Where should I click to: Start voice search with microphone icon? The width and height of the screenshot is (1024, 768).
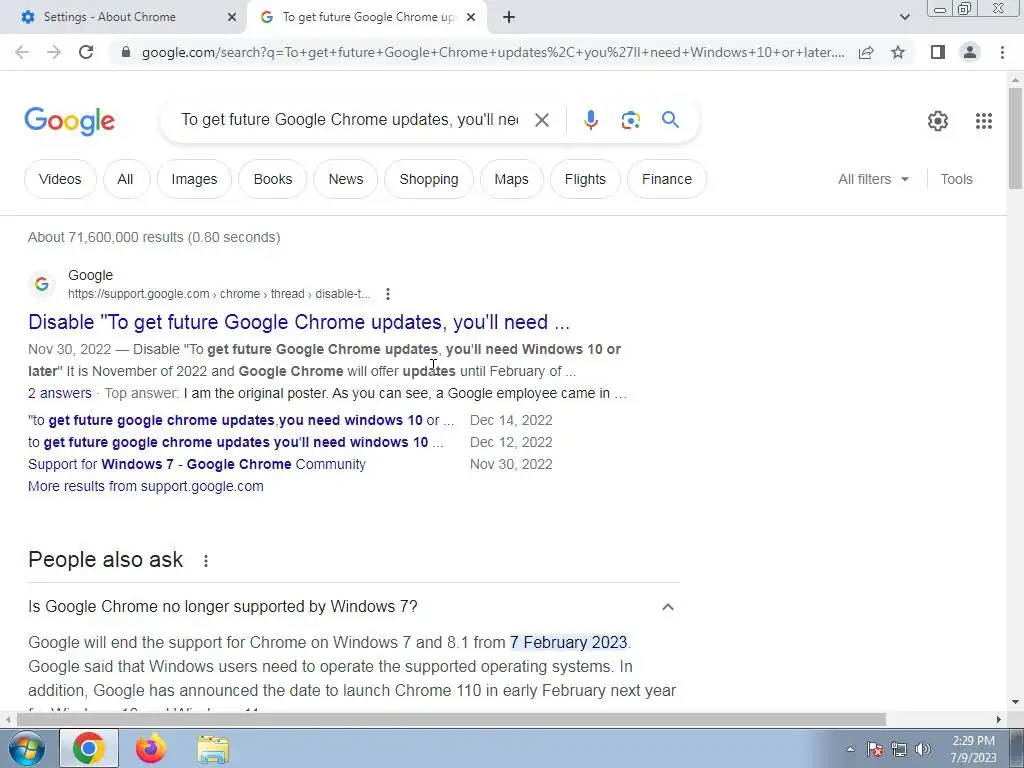tap(590, 120)
